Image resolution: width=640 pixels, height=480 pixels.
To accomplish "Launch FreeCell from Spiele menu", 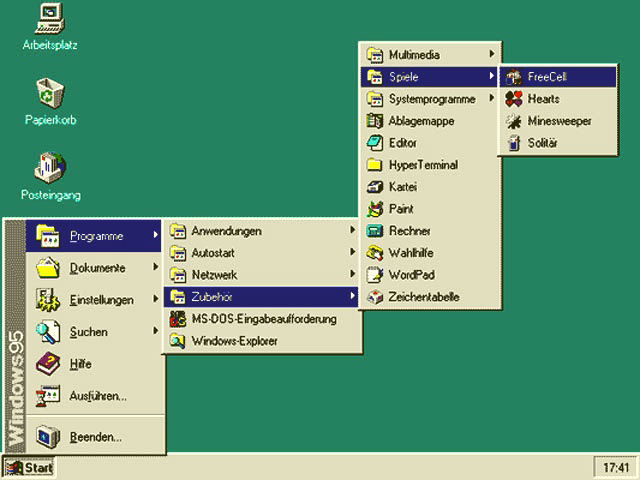I will coord(558,77).
